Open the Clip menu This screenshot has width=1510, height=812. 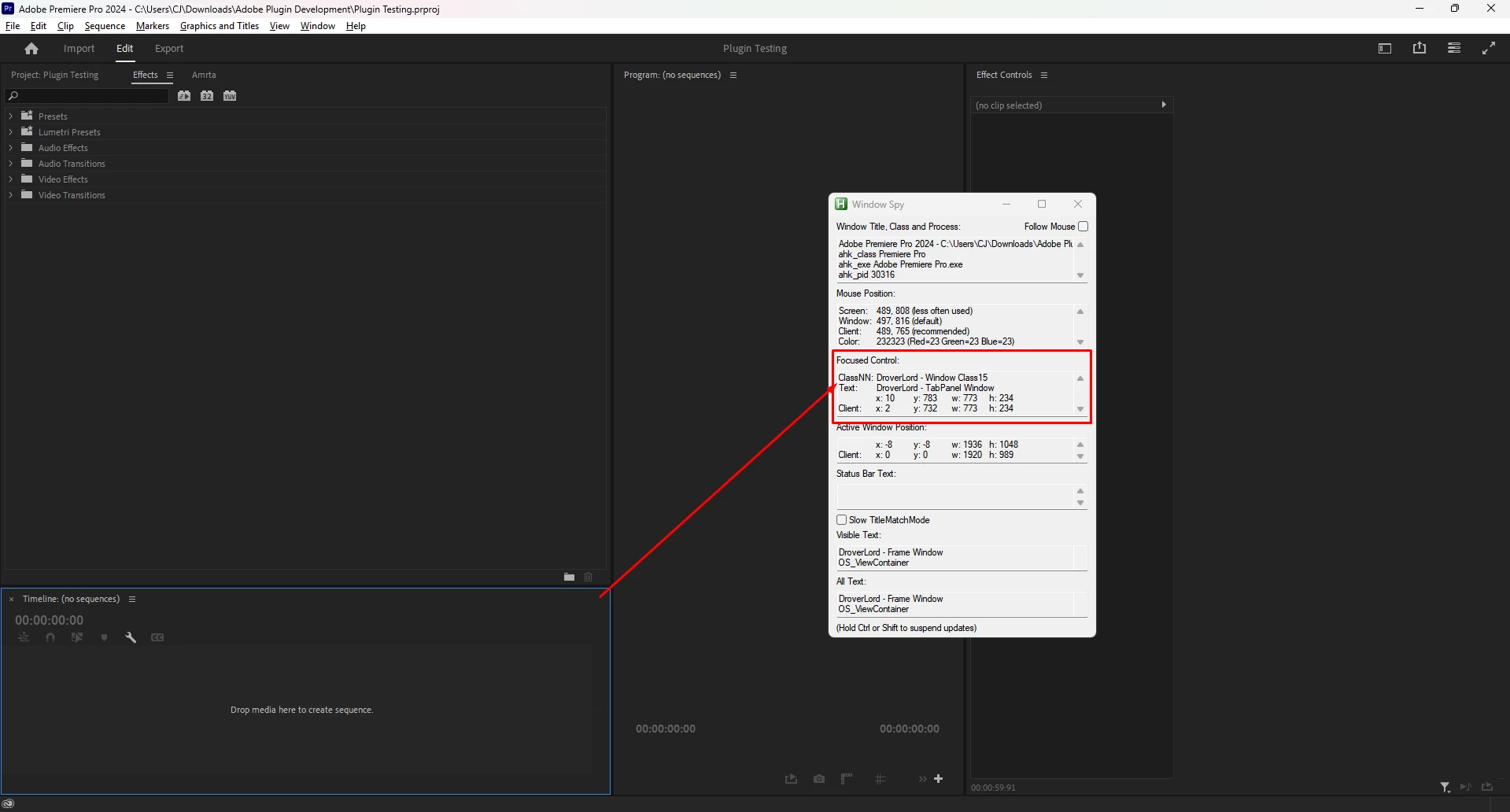click(x=65, y=26)
